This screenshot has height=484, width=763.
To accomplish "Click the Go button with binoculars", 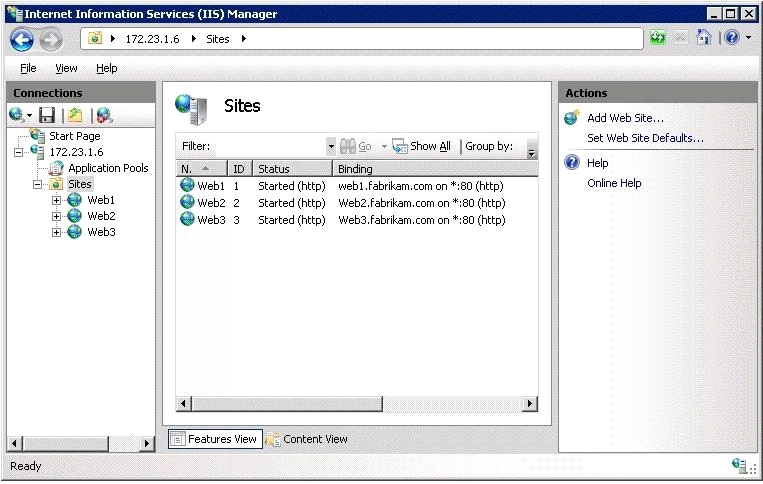I will coord(356,146).
